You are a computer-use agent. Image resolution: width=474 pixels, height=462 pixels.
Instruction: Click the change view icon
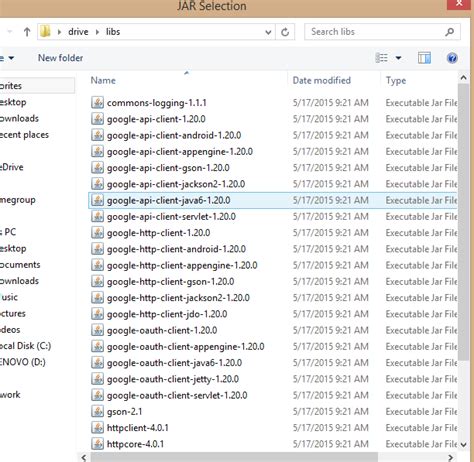382,58
